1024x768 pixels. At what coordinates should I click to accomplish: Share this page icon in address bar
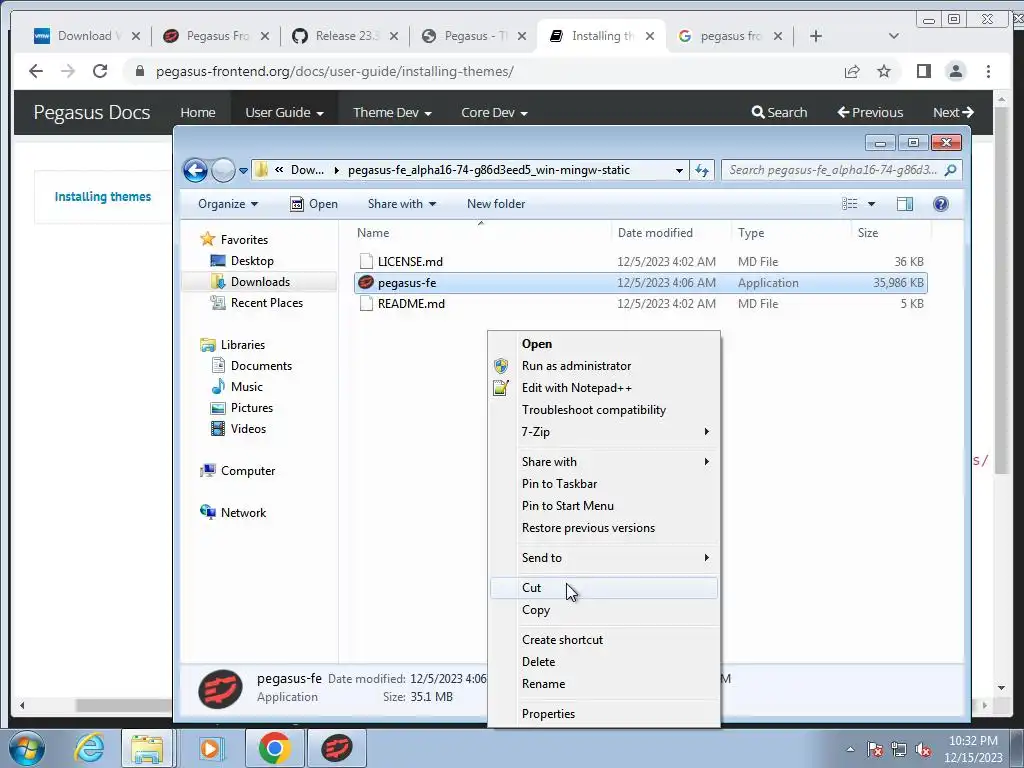(852, 71)
